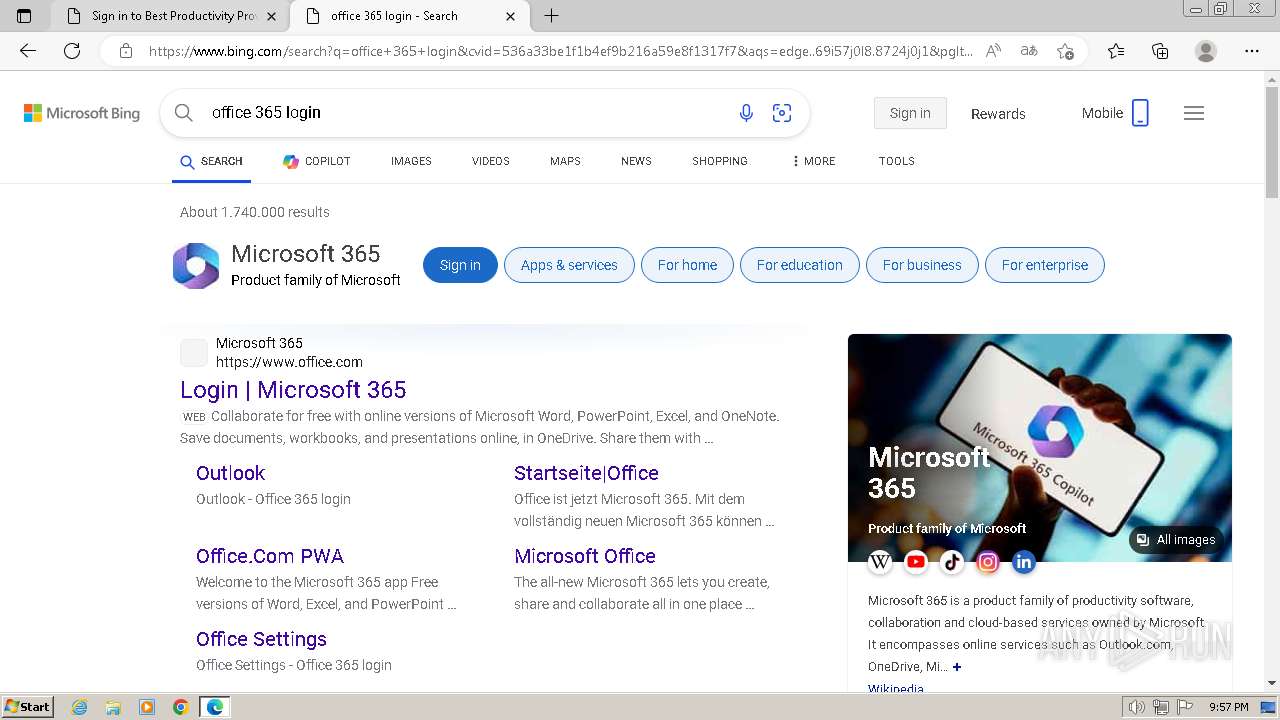Viewport: 1280px width, 720px height.
Task: Open the TikTok profile icon
Action: coord(952,562)
